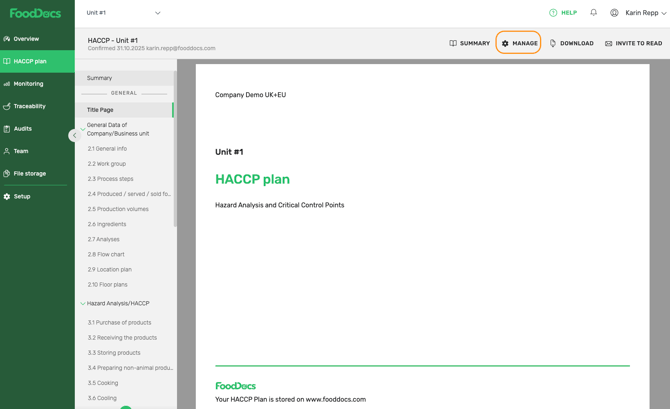
Task: Select Summary in the document outline
Action: pos(124,78)
